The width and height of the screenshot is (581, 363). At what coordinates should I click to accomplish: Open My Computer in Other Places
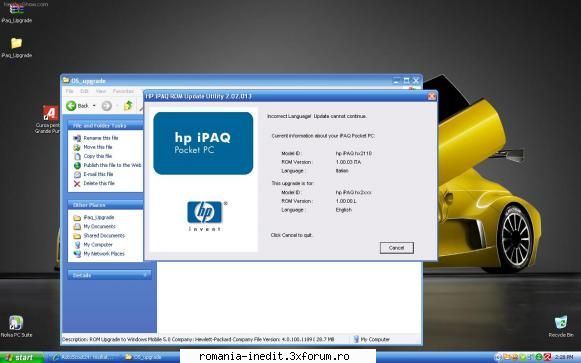[98, 245]
